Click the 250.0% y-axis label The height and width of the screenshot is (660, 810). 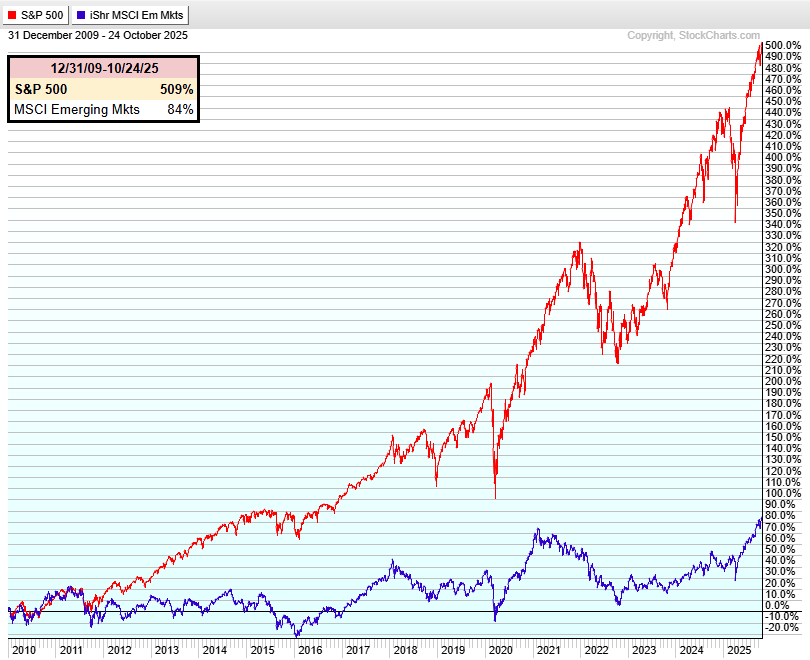(783, 325)
